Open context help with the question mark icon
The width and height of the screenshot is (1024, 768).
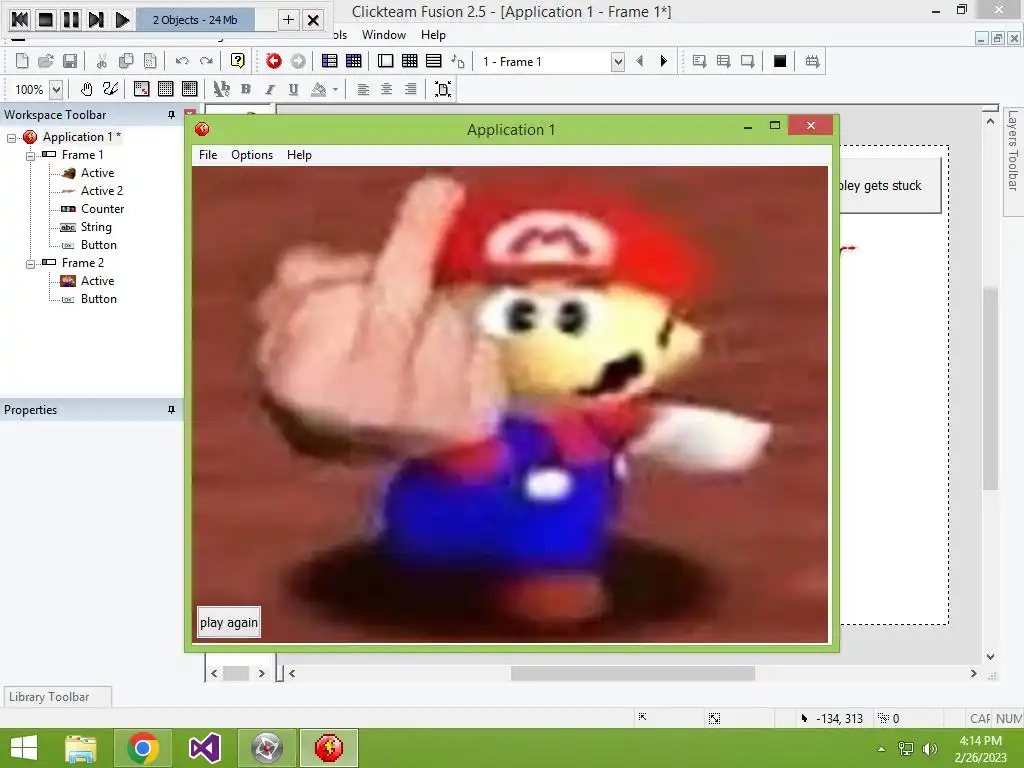(x=238, y=61)
